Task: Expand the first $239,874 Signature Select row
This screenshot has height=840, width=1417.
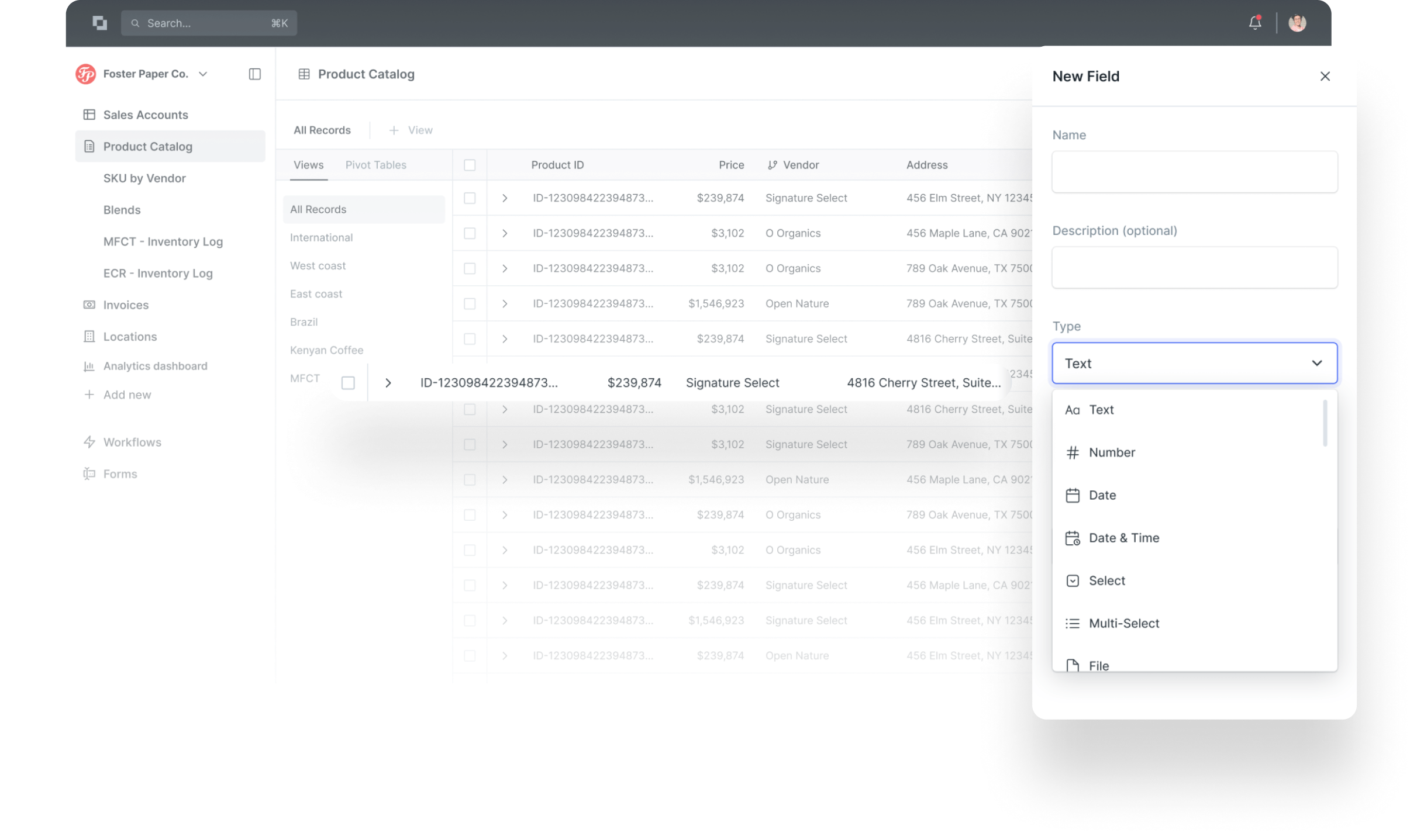Action: click(505, 198)
